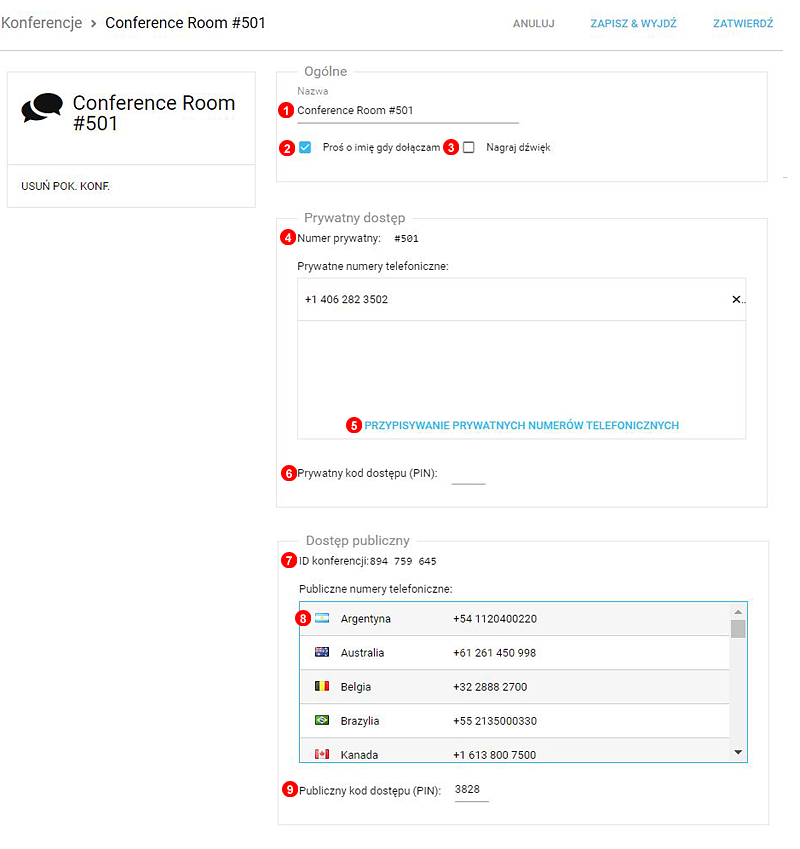Go back to Konferencje breadcrumb
Screen dimensions: 800x849
point(41,22)
